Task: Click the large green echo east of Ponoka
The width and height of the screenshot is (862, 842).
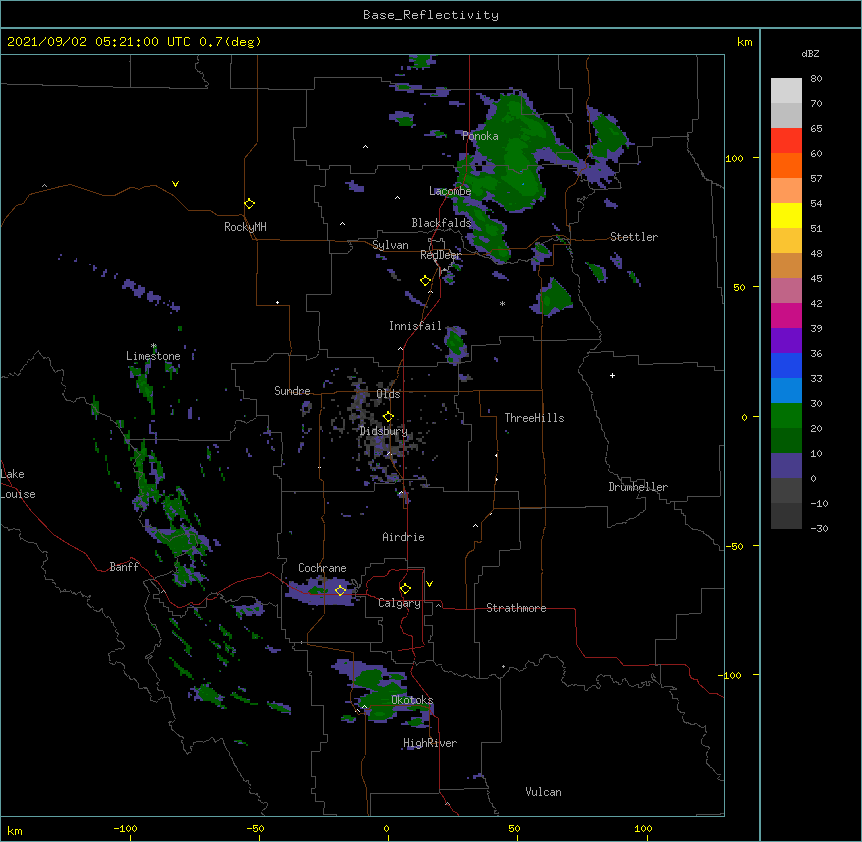Action: pos(517,154)
